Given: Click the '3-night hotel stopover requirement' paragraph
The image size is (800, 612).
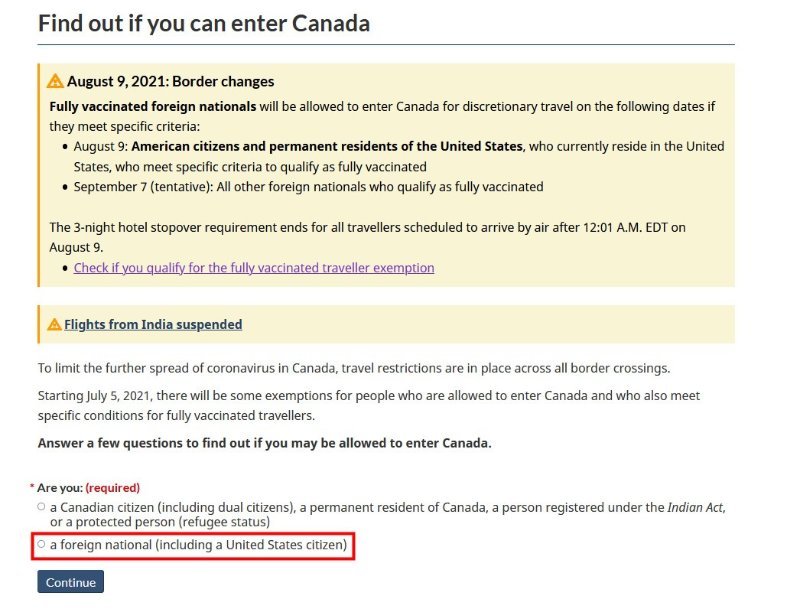Looking at the screenshot, I should pos(367,237).
